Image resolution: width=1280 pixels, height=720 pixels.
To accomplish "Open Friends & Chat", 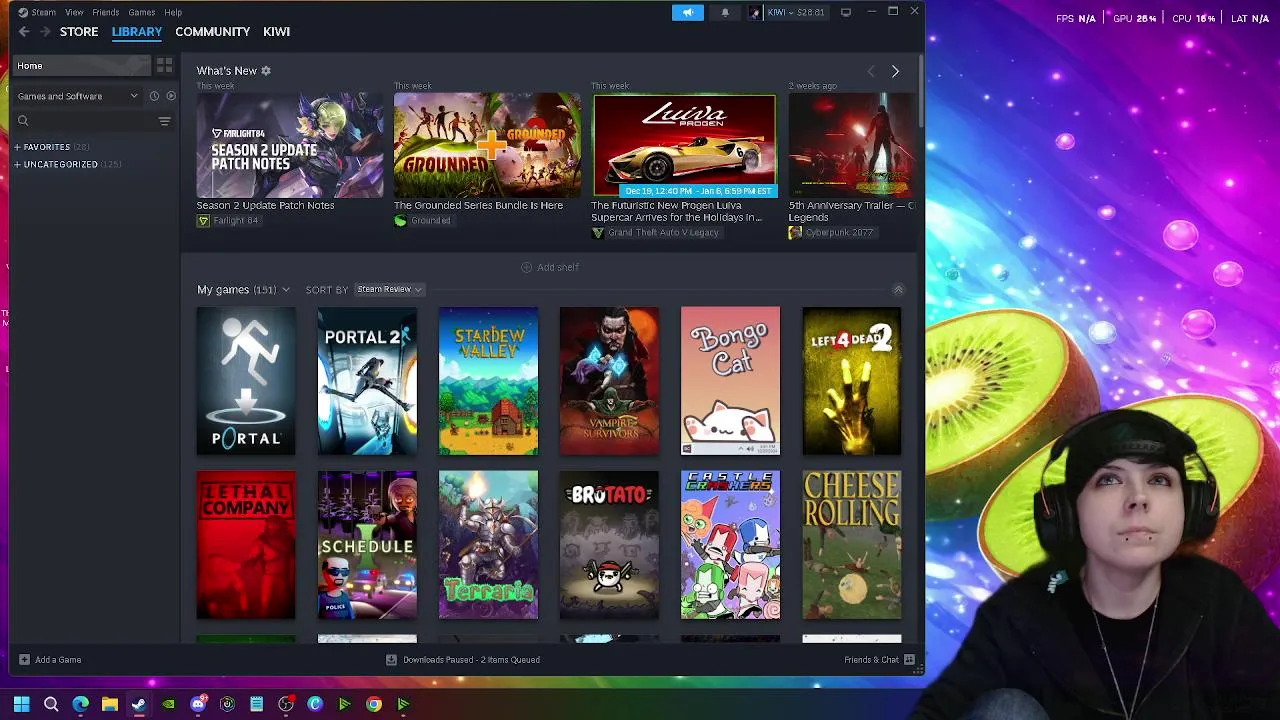I will (879, 660).
